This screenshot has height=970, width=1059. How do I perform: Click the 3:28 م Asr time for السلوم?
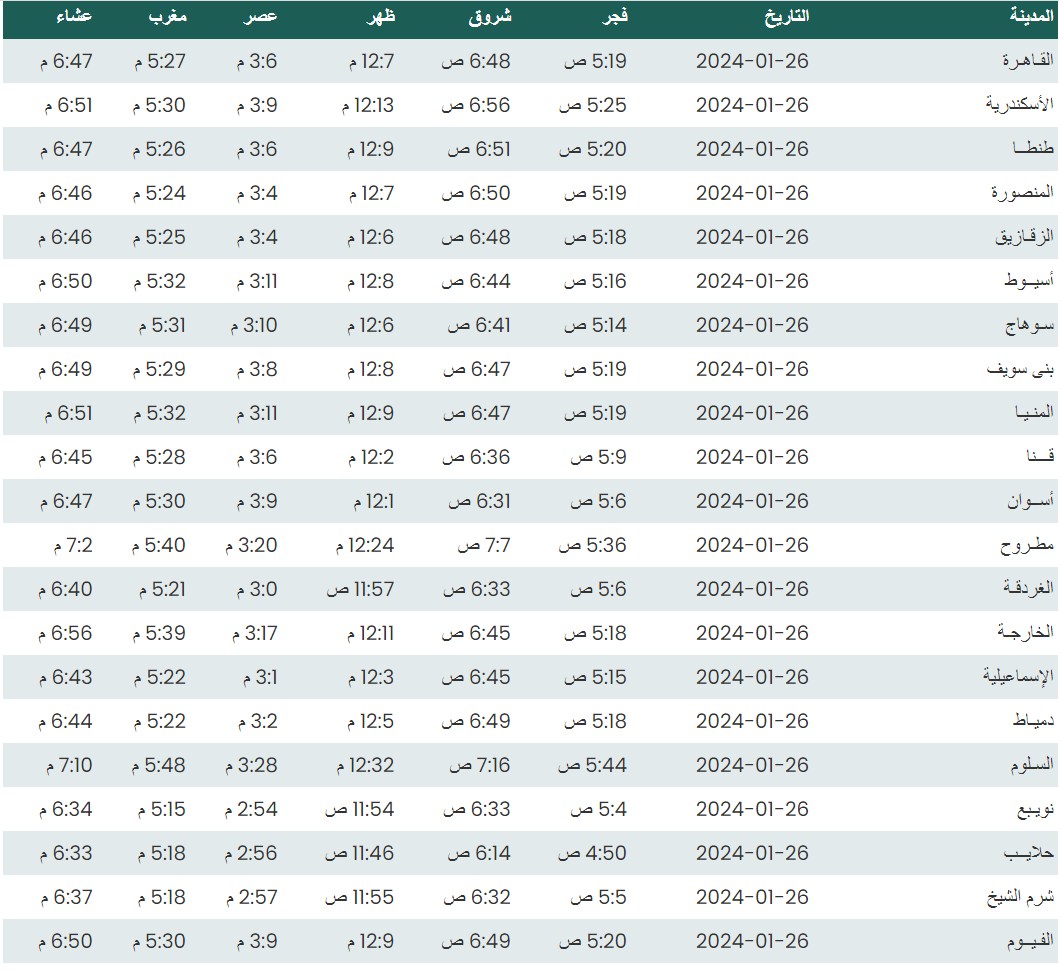(251, 765)
